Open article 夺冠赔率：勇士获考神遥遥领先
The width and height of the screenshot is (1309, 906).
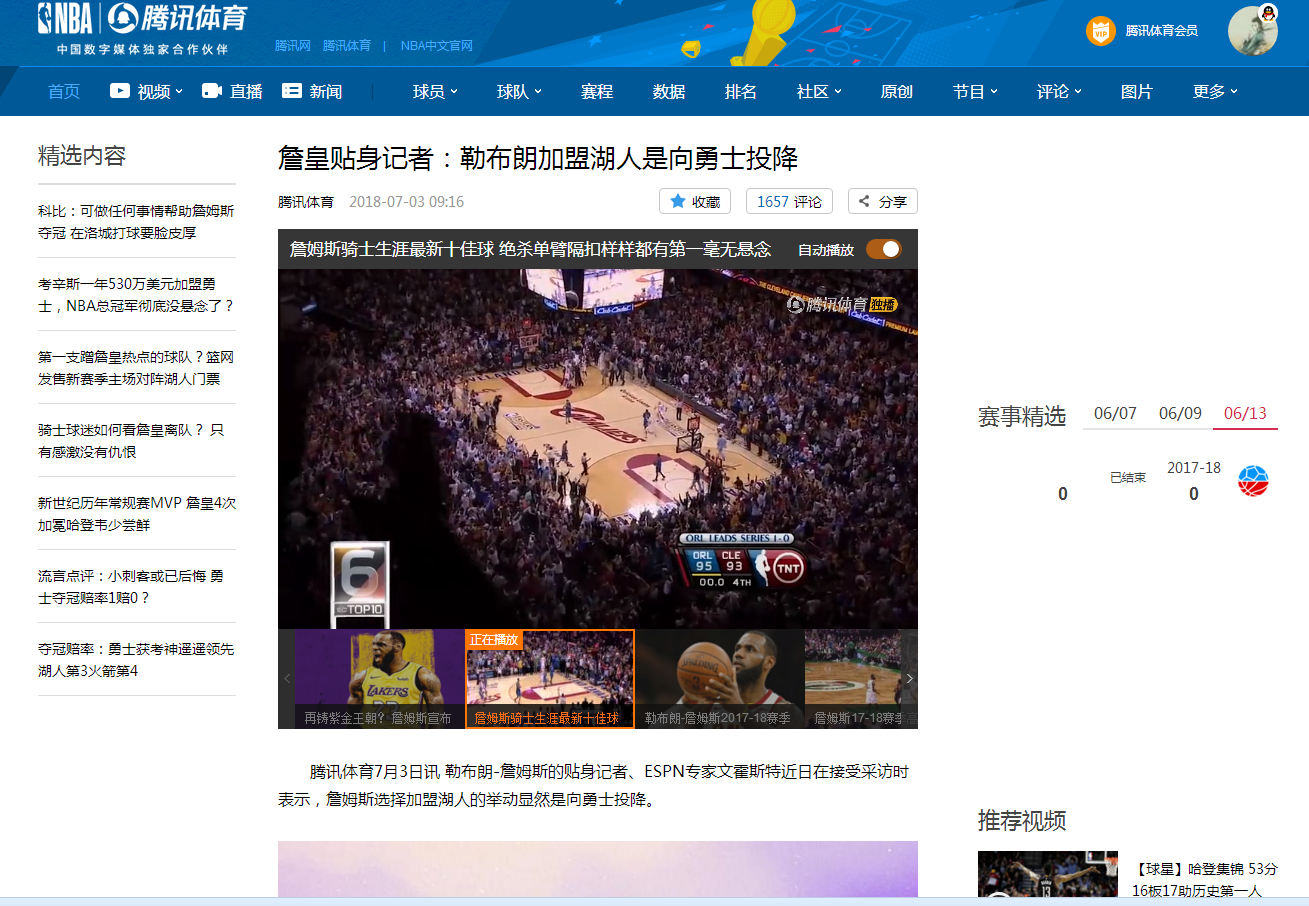pyautogui.click(x=136, y=660)
